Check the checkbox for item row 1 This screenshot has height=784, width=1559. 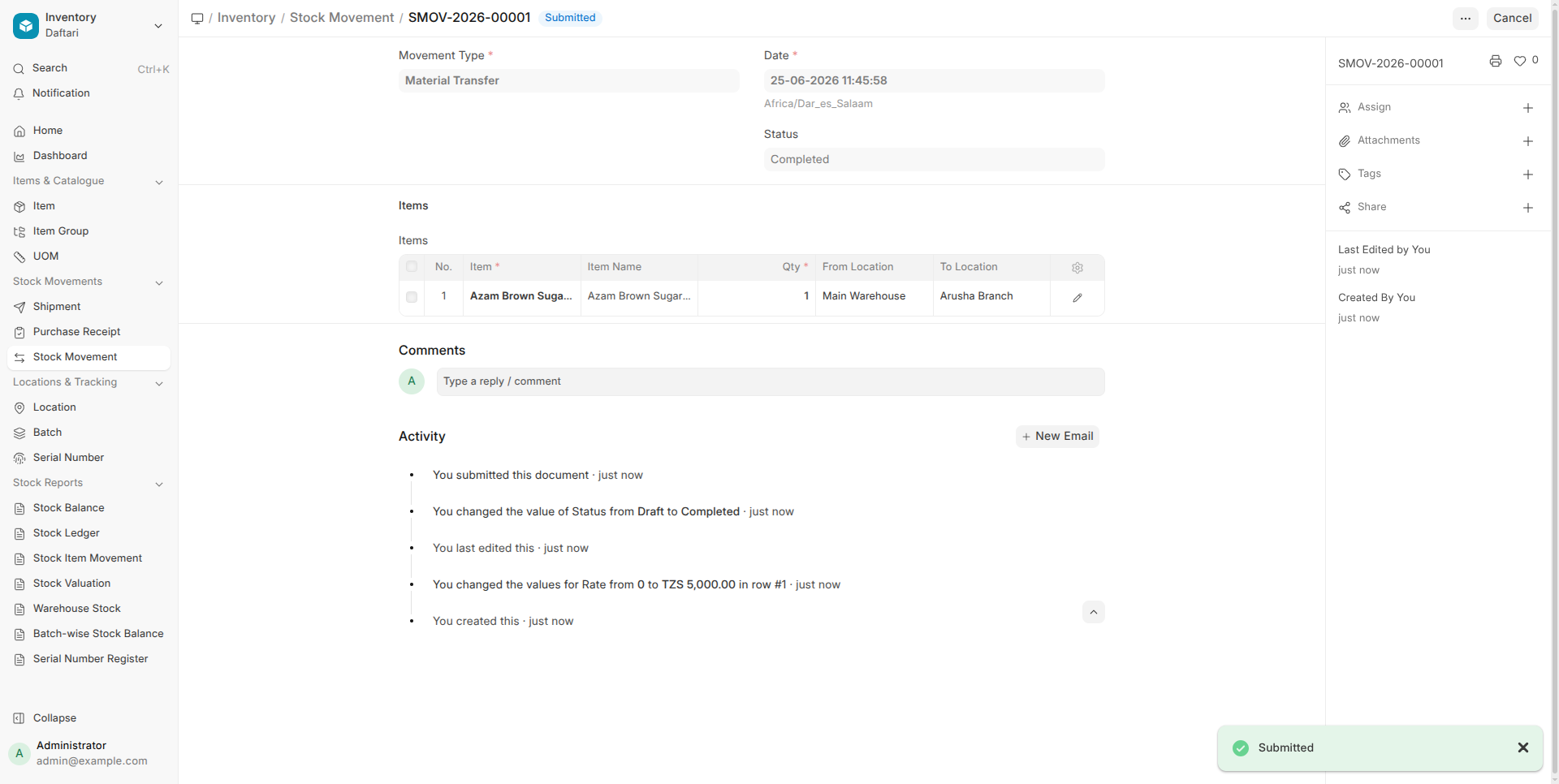click(x=412, y=297)
